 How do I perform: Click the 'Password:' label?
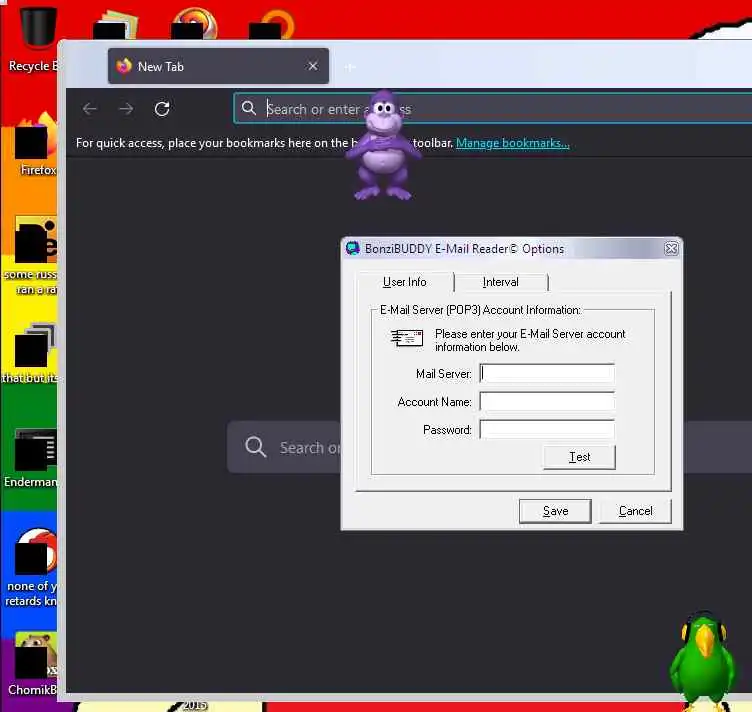(x=447, y=430)
